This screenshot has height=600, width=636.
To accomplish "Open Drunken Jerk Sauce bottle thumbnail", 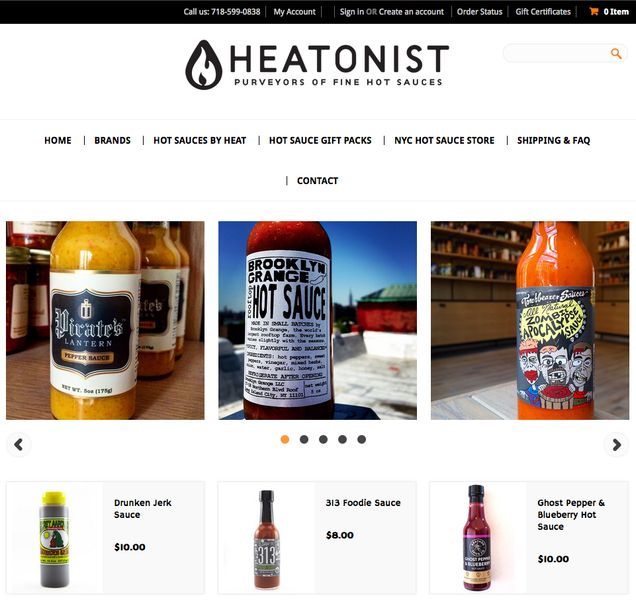I will (54, 538).
